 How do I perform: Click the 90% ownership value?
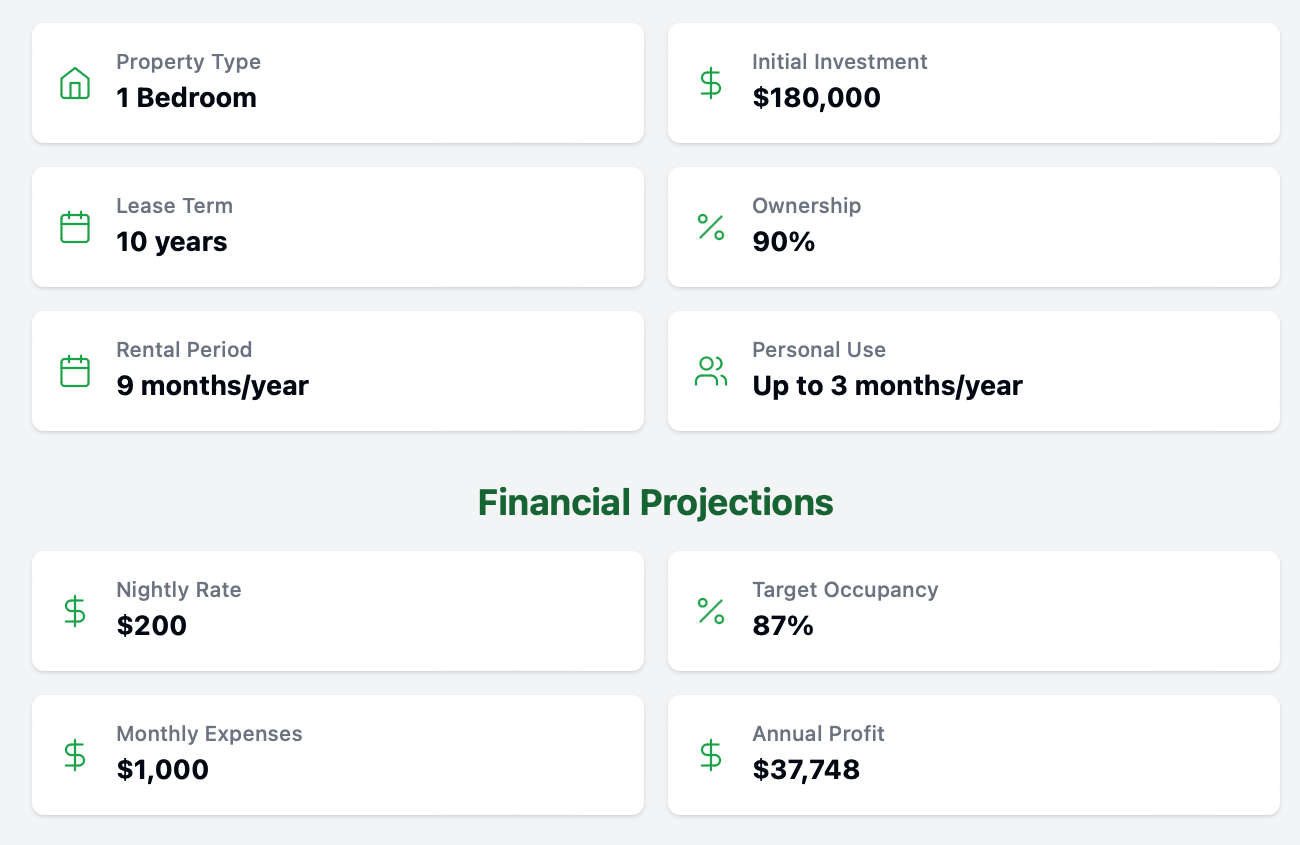(784, 242)
